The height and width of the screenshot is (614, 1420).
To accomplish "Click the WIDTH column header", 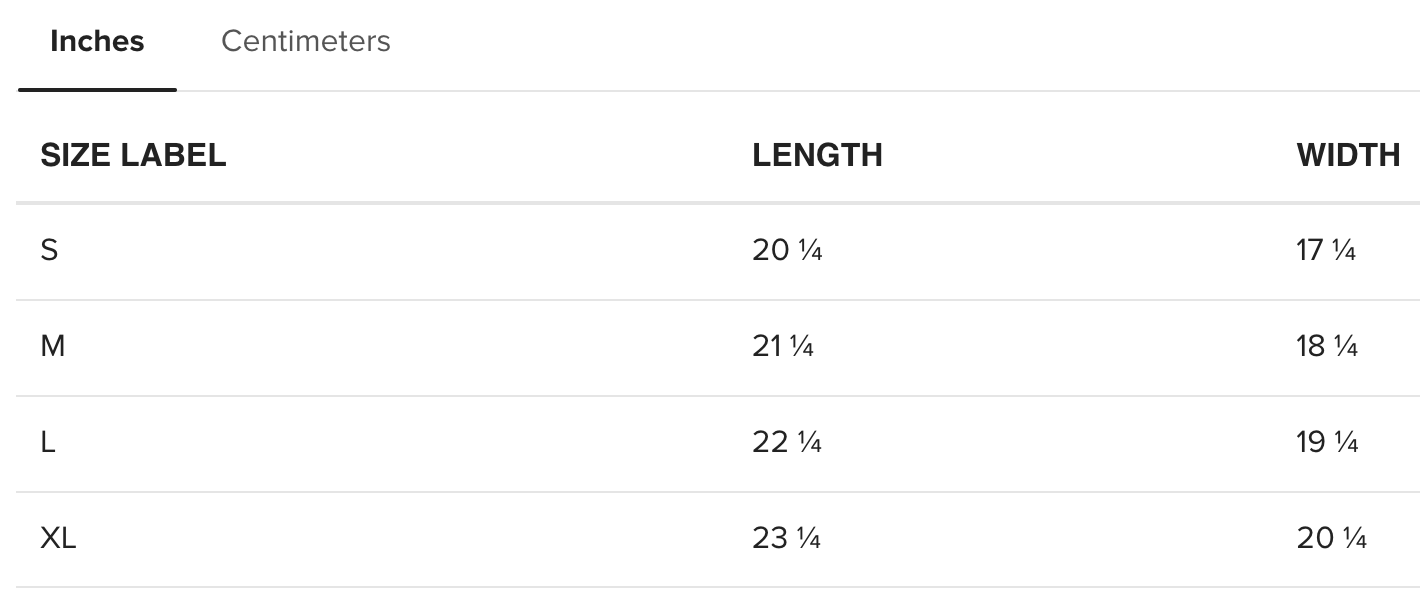I will pos(1348,155).
